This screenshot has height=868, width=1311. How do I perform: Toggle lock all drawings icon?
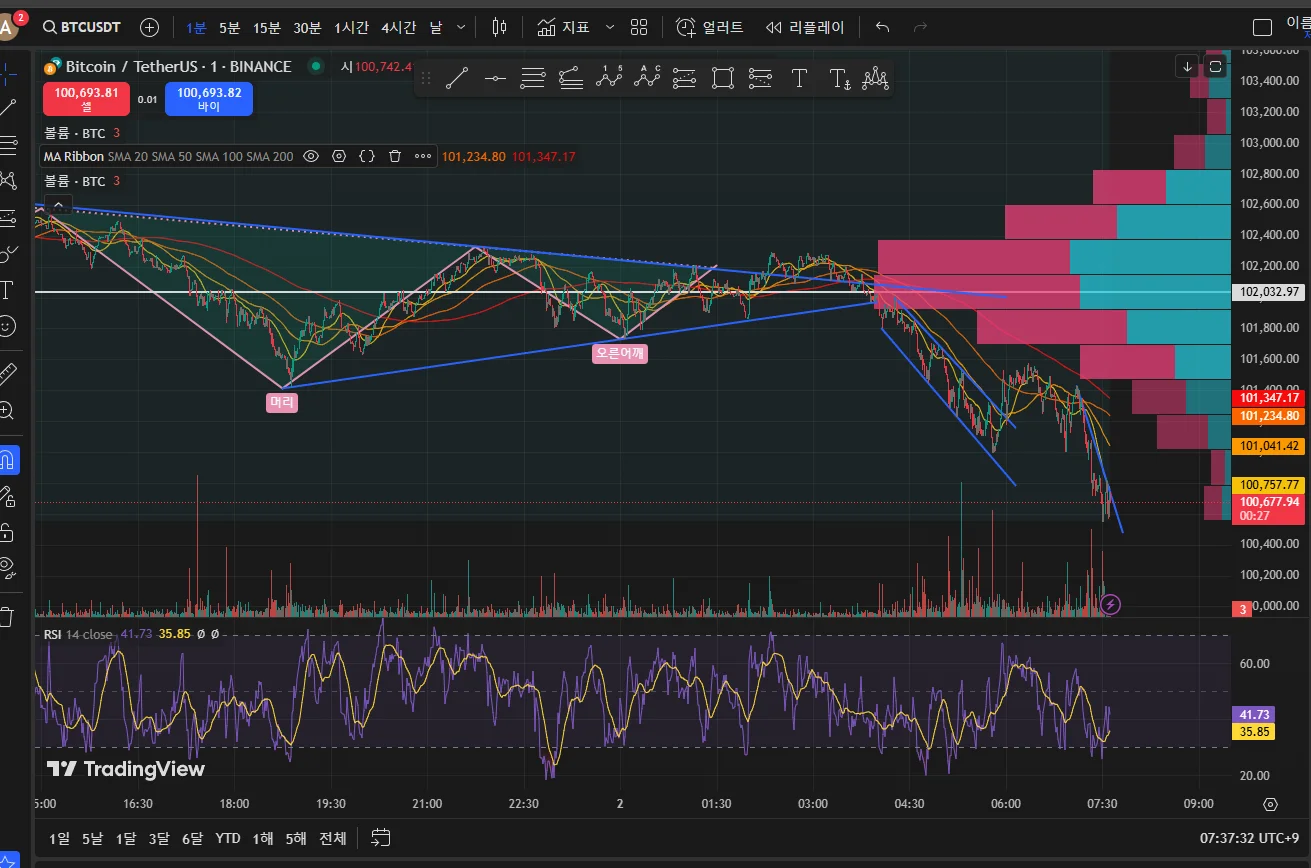[x=8, y=531]
